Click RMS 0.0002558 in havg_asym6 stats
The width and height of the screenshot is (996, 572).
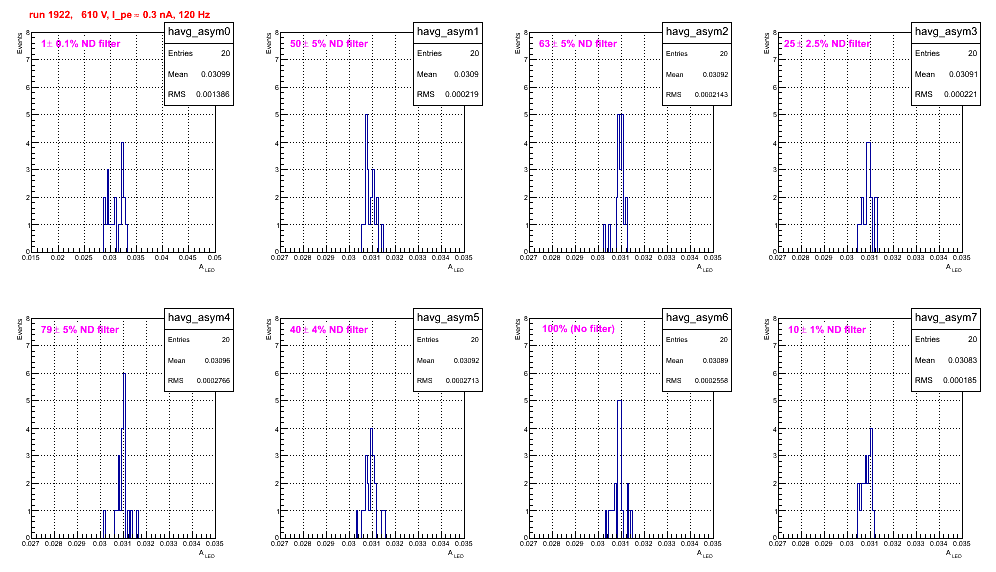(697, 381)
